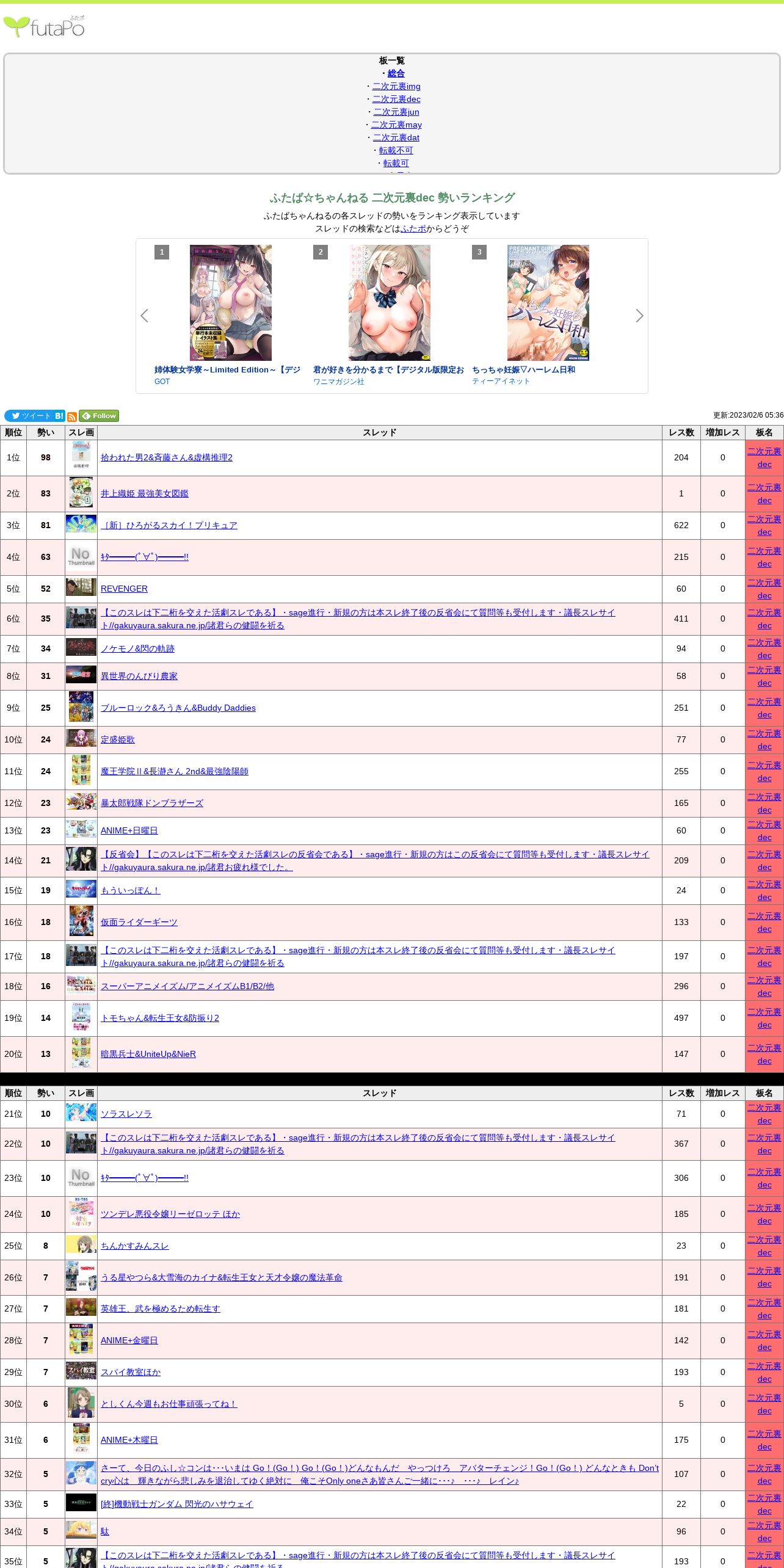Image resolution: width=784 pixels, height=1568 pixels.
Task: Bookmark the page with the Hatena B! button
Action: 59,416
